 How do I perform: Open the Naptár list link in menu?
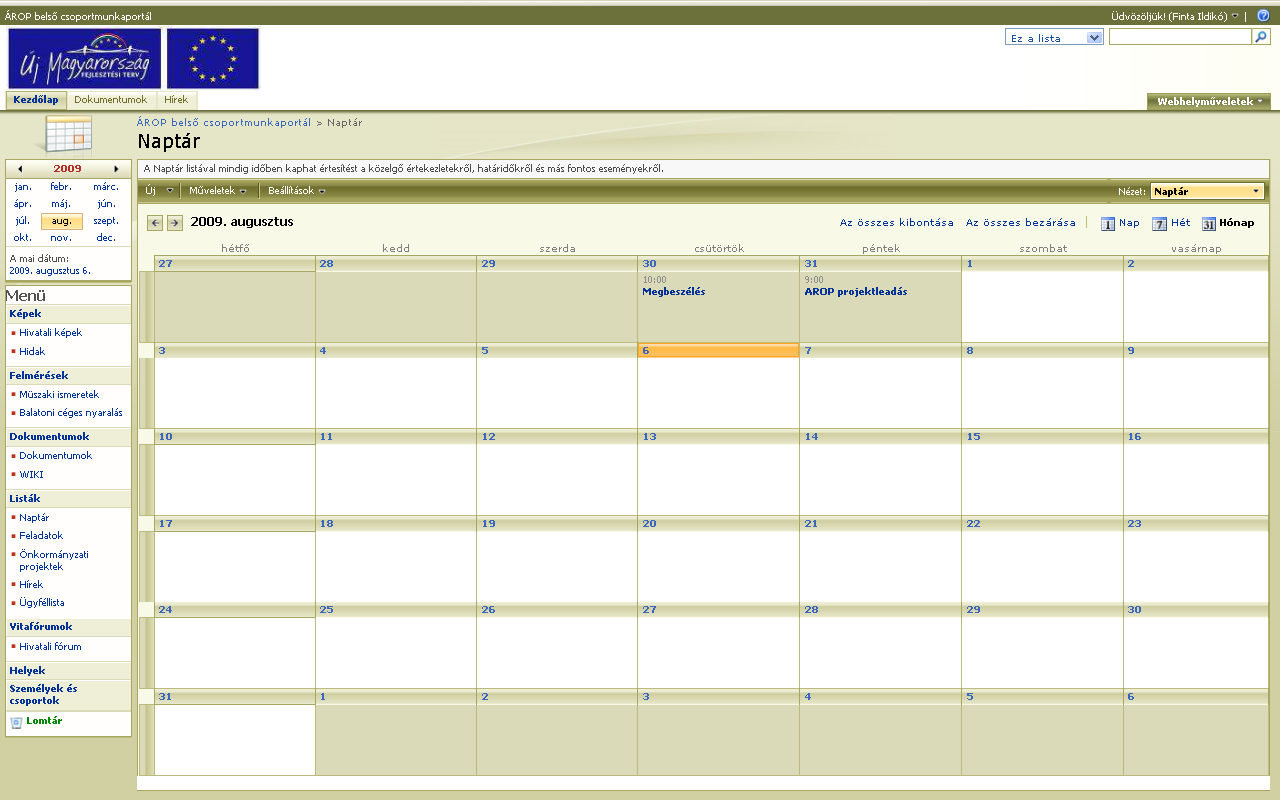point(34,518)
